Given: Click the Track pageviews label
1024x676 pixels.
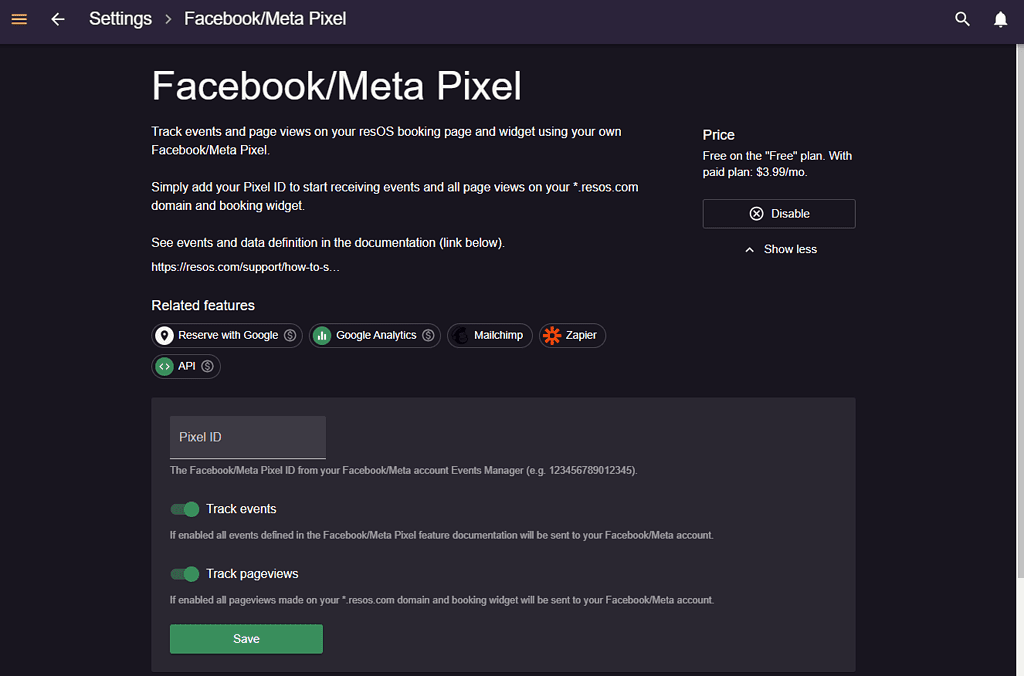Looking at the screenshot, I should pos(252,573).
